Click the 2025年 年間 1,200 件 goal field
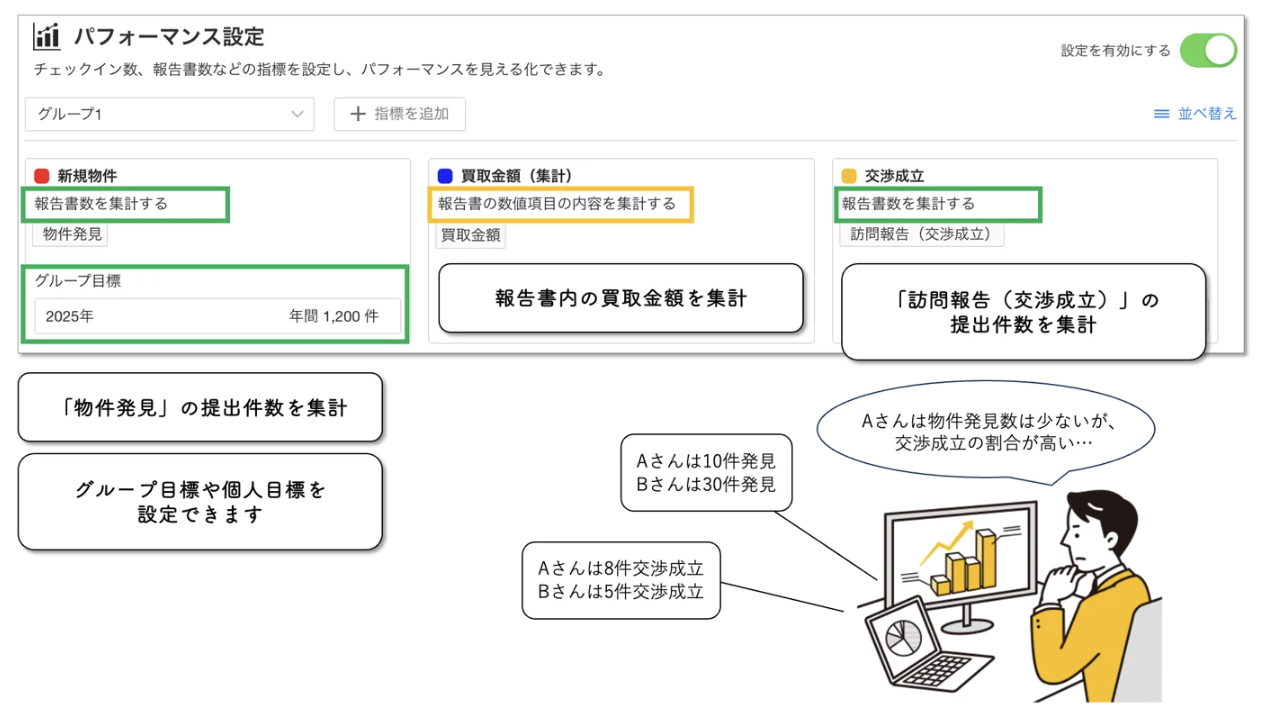The width and height of the screenshot is (1264, 722). coord(217,316)
